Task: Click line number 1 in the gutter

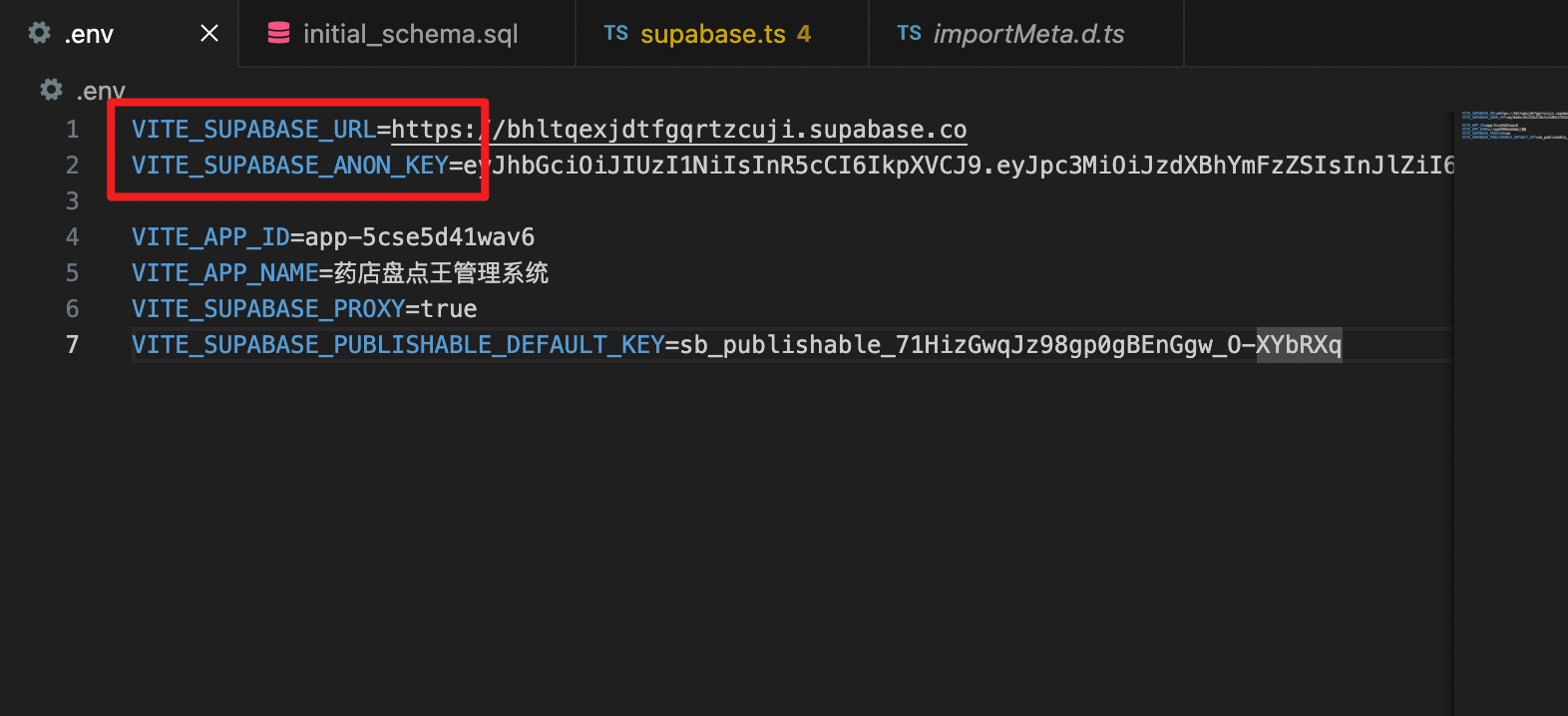Action: pyautogui.click(x=72, y=130)
